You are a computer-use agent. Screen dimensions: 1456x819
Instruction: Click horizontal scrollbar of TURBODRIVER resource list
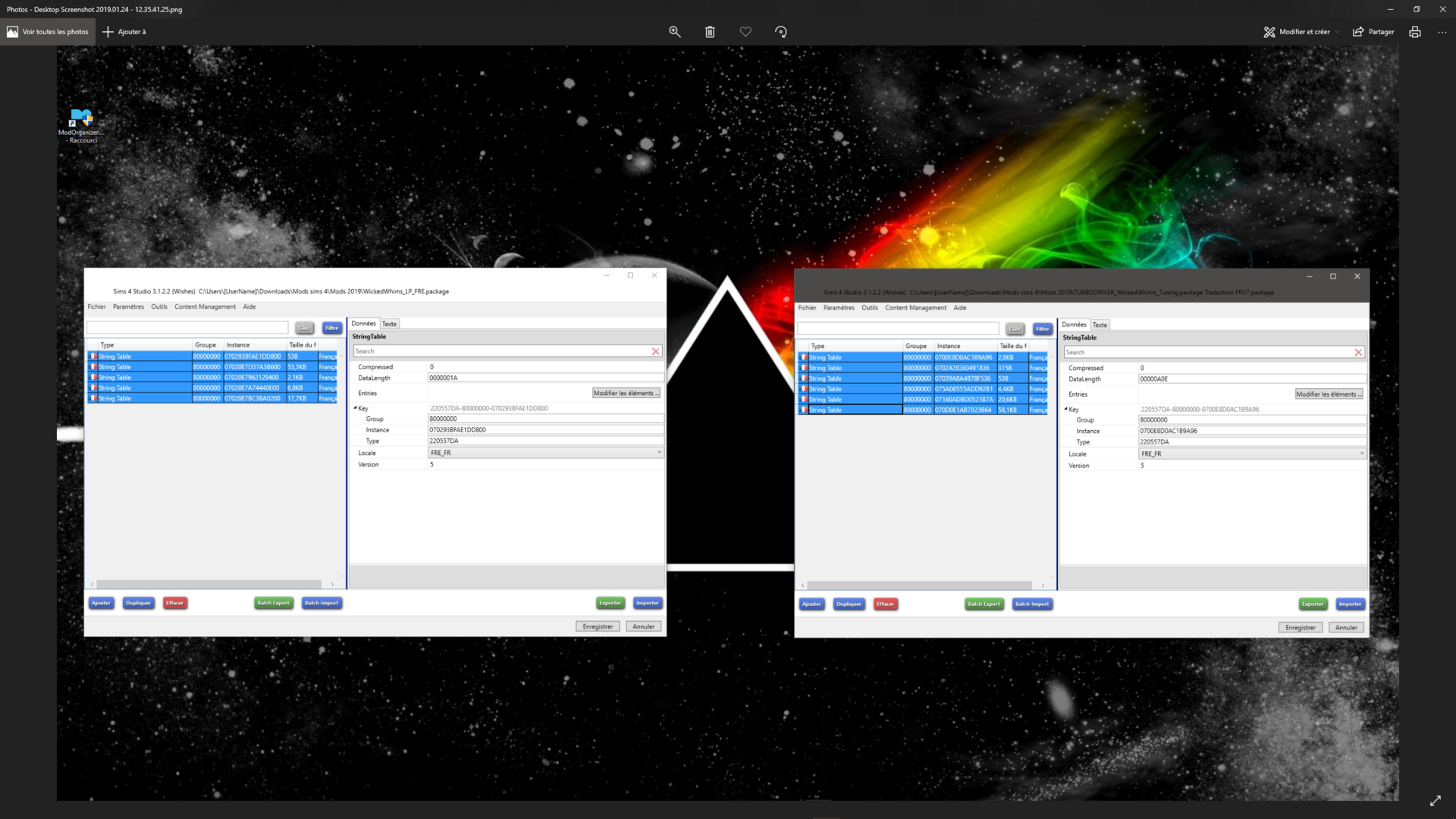click(x=919, y=585)
